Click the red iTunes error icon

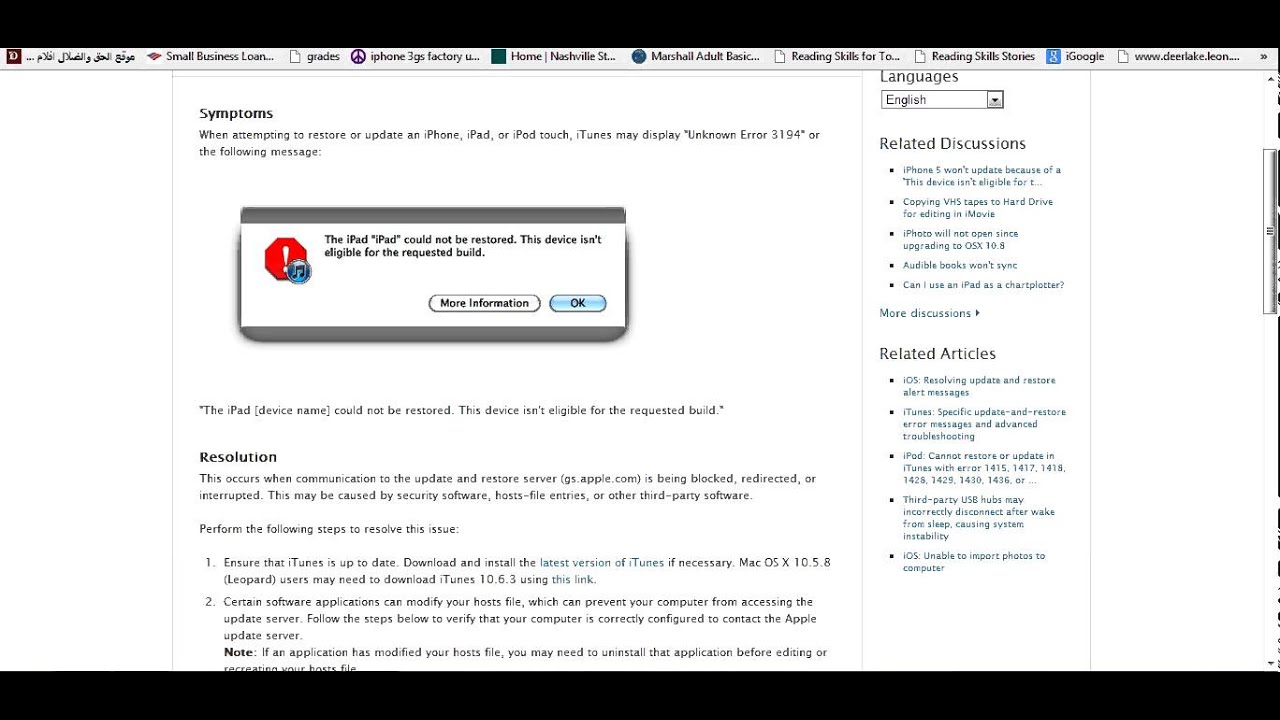pyautogui.click(x=287, y=260)
